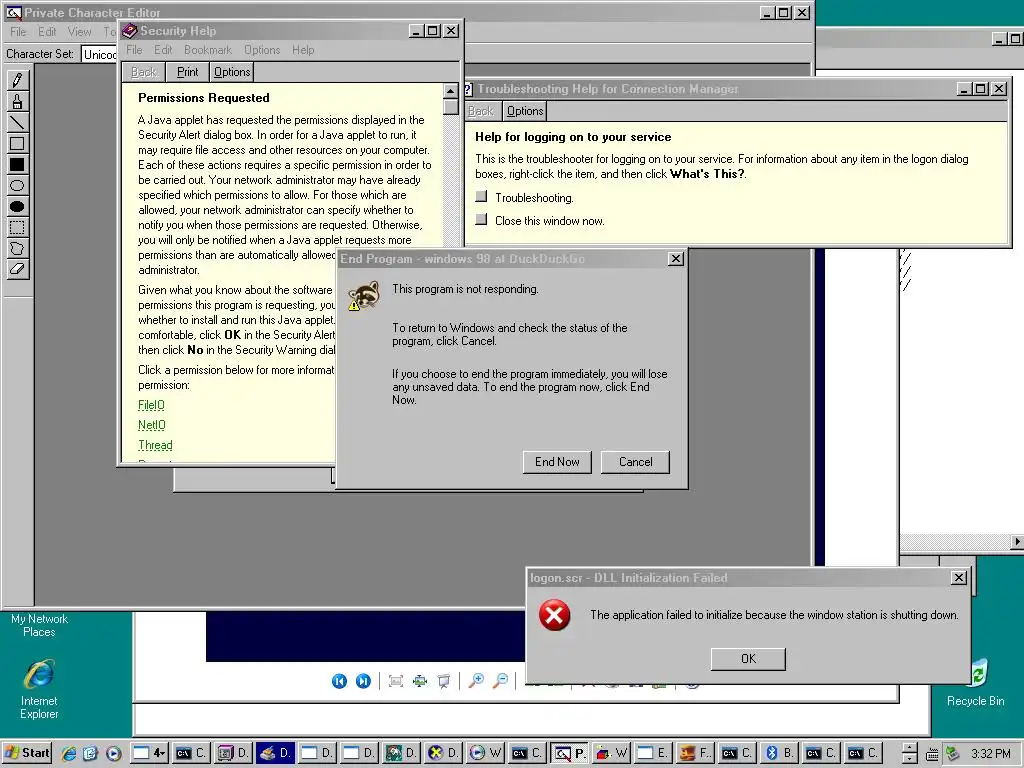The height and width of the screenshot is (768, 1024).
Task: Select the Rectangular Selection tool
Action: tap(17, 227)
